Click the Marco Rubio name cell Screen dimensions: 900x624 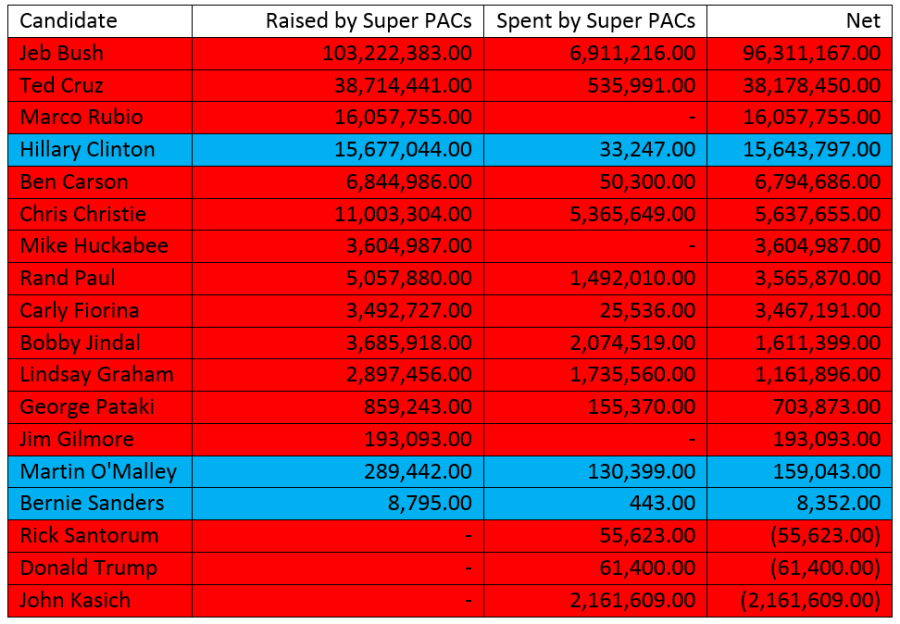click(x=81, y=117)
